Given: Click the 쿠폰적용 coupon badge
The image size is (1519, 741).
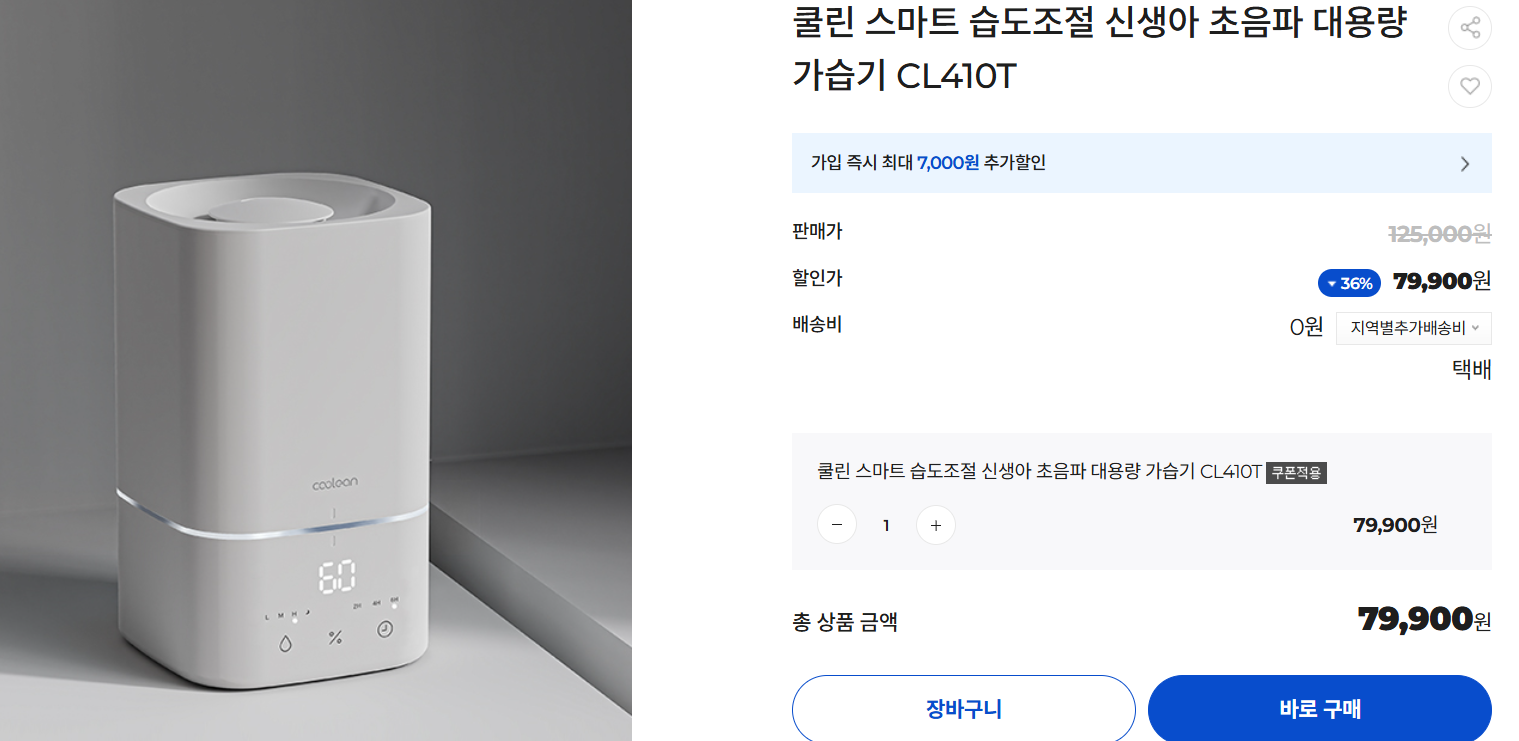Looking at the screenshot, I should coord(1297,472).
